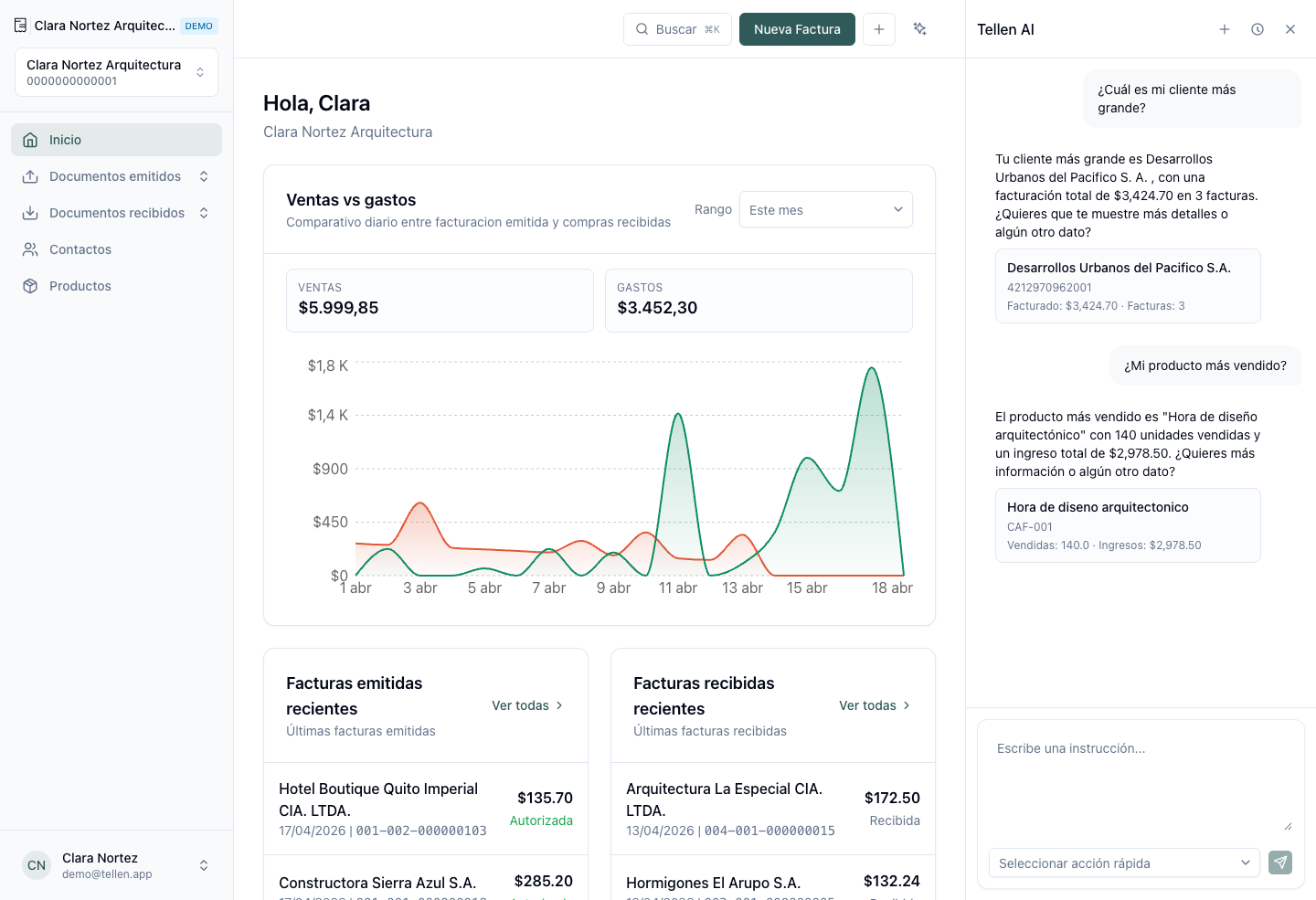This screenshot has width=1316, height=900.
Task: Open Arquitectura La Especial CIA. LTDA. invoice
Action: pyautogui.click(x=773, y=809)
